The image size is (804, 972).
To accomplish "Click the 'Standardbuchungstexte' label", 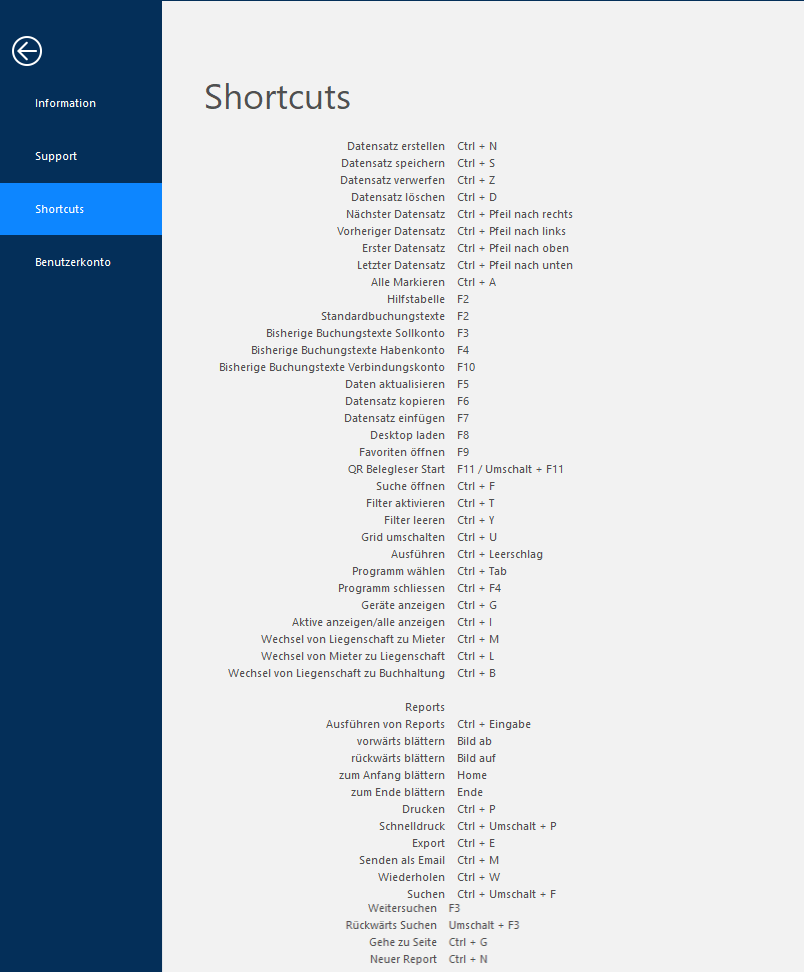I will [x=382, y=316].
